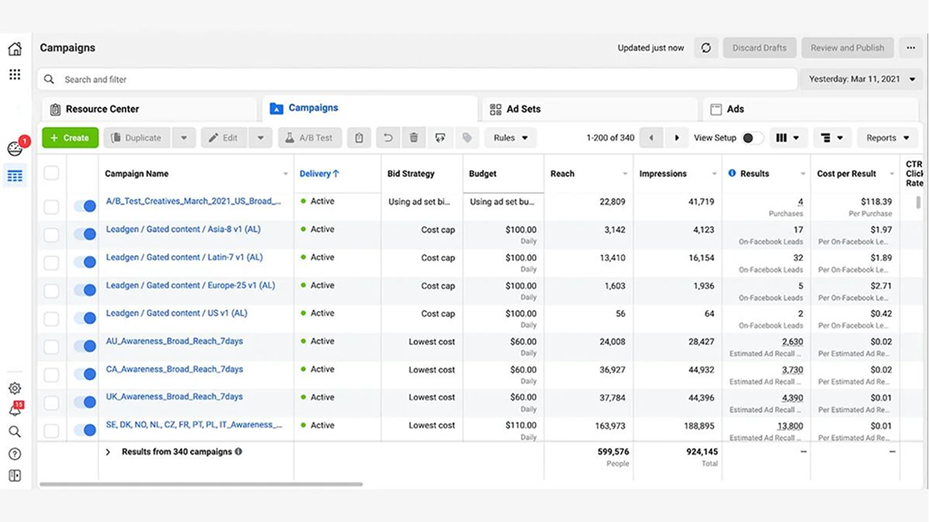Image resolution: width=929 pixels, height=522 pixels.
Task: Click the settings gear in the sidebar
Action: (15, 388)
